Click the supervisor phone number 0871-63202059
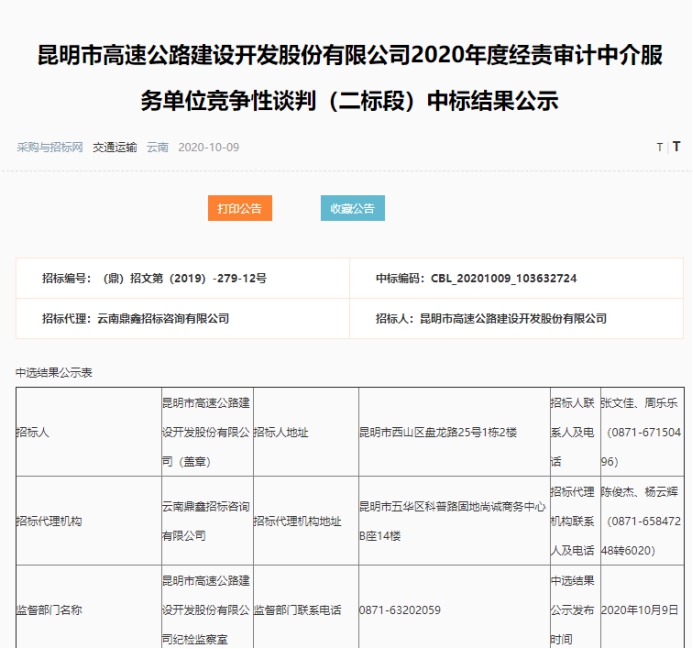 point(400,609)
